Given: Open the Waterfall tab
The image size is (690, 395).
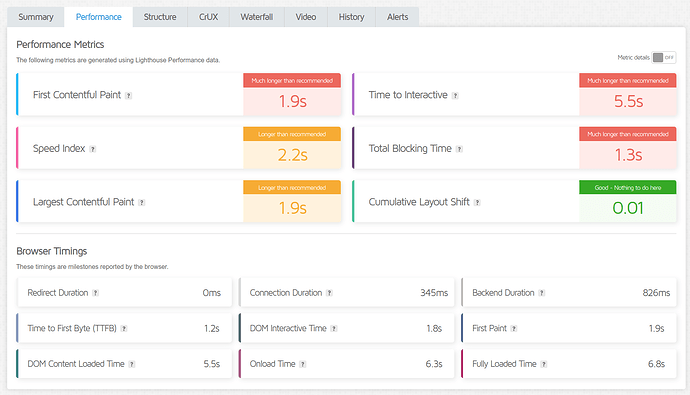Looking at the screenshot, I should [257, 17].
